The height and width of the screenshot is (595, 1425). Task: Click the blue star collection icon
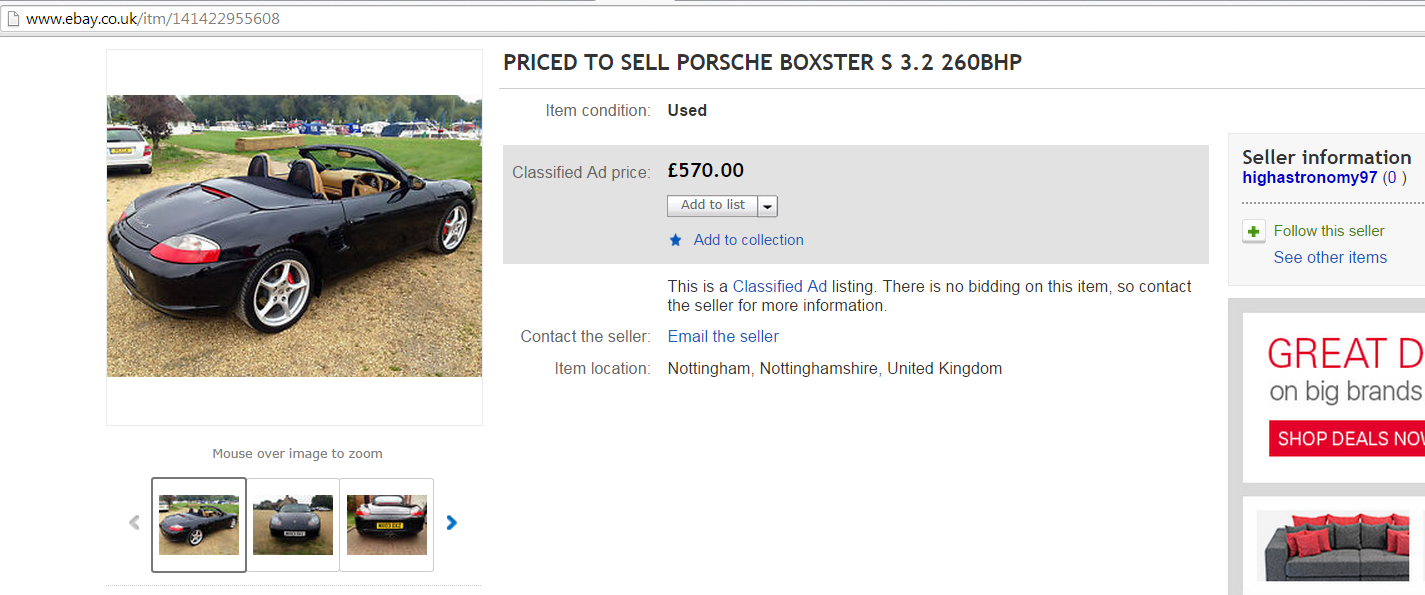pyautogui.click(x=676, y=240)
